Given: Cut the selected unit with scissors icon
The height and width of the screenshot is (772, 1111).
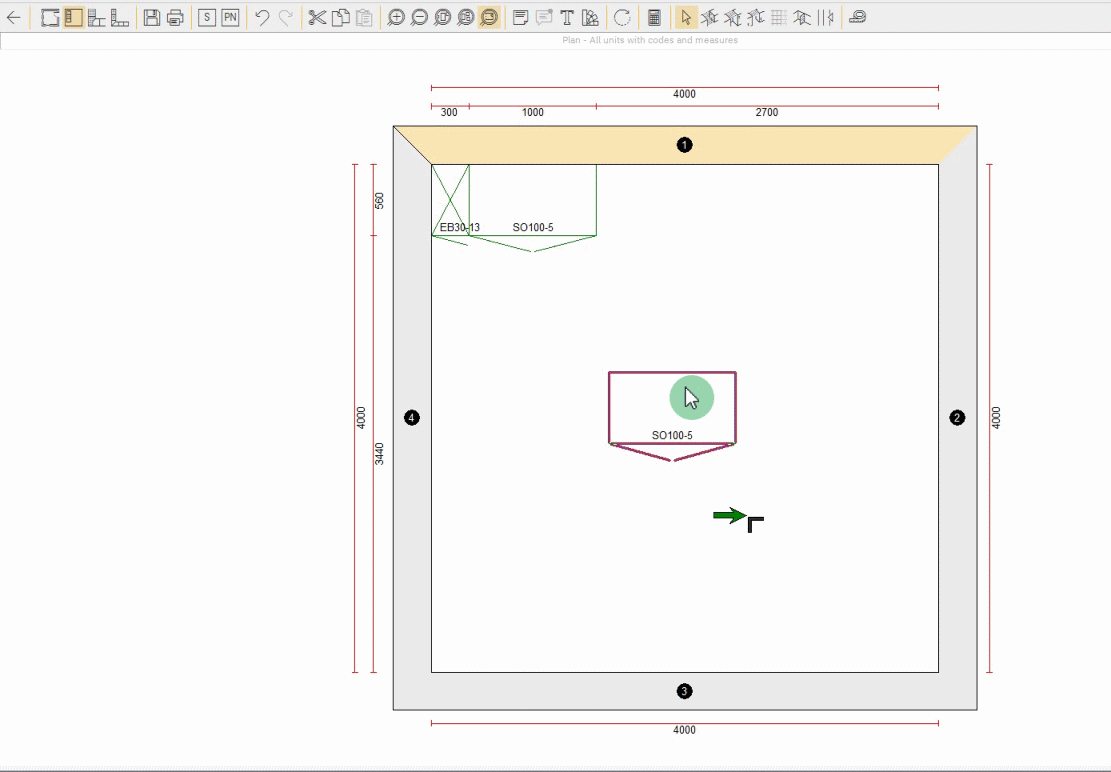Looking at the screenshot, I should coord(317,17).
